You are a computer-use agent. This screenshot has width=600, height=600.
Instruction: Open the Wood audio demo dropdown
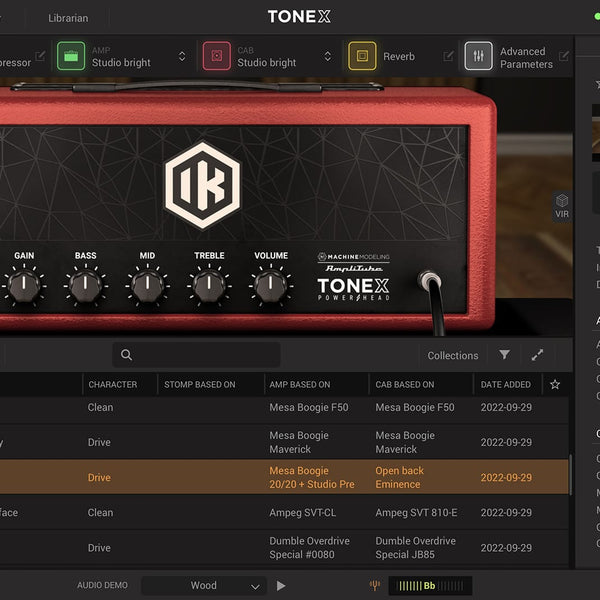click(x=204, y=585)
